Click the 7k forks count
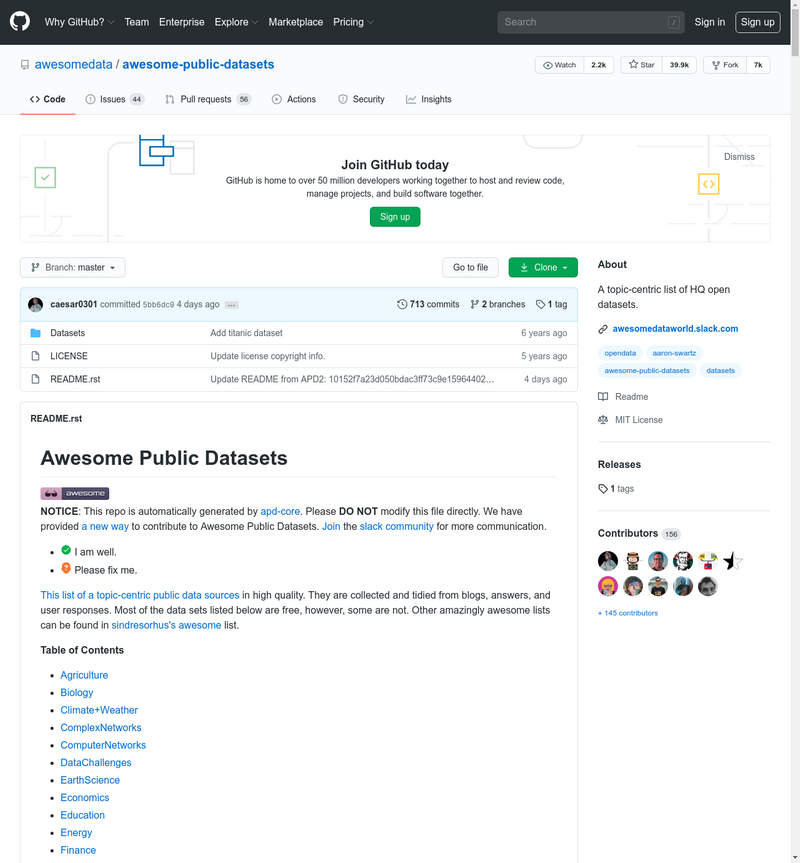The image size is (800, 863). (x=758, y=65)
